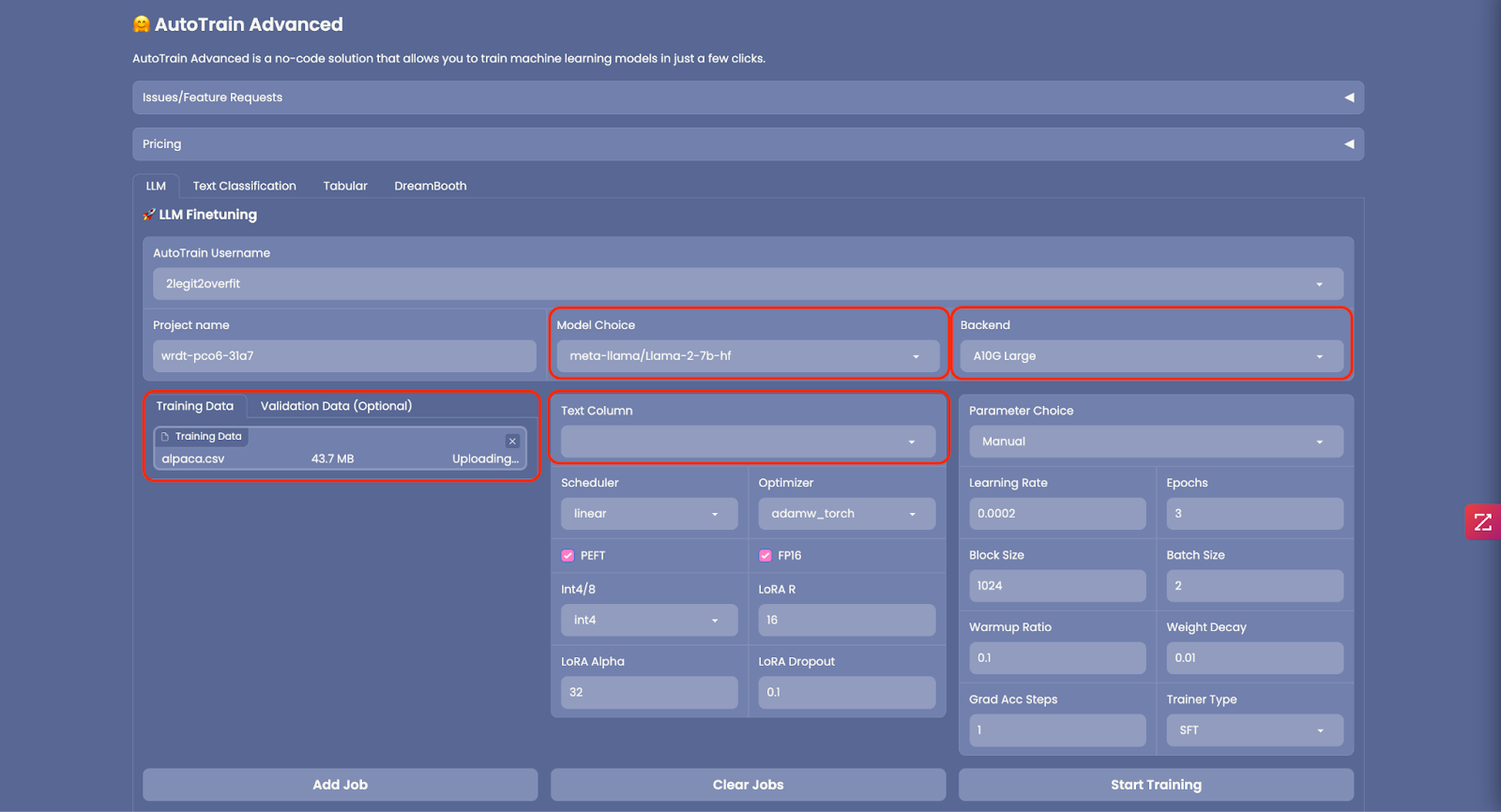Open the Backend dropdown
The image size is (1501, 812).
point(1150,356)
